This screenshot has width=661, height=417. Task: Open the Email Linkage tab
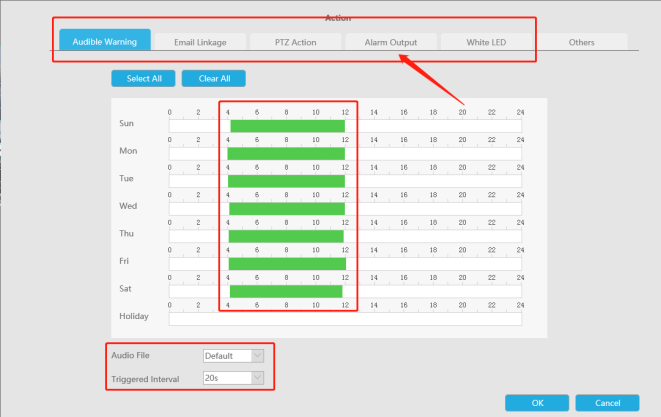200,42
